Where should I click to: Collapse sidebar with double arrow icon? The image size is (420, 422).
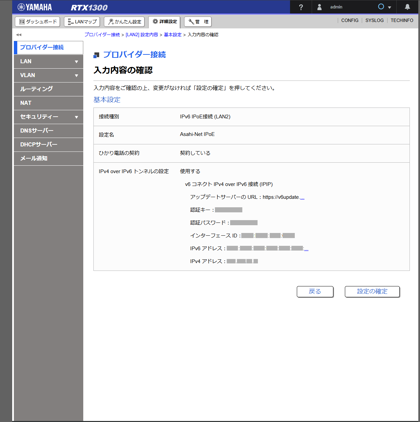(19, 35)
